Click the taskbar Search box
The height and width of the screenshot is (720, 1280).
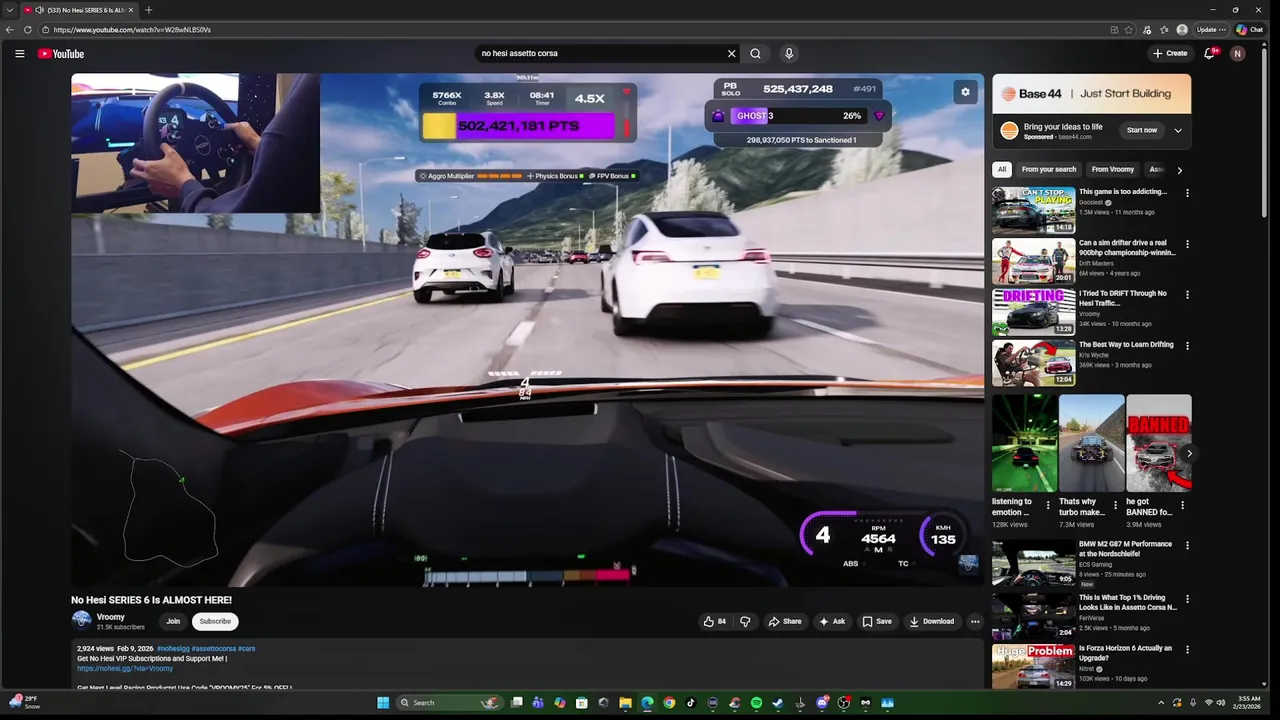click(x=448, y=703)
